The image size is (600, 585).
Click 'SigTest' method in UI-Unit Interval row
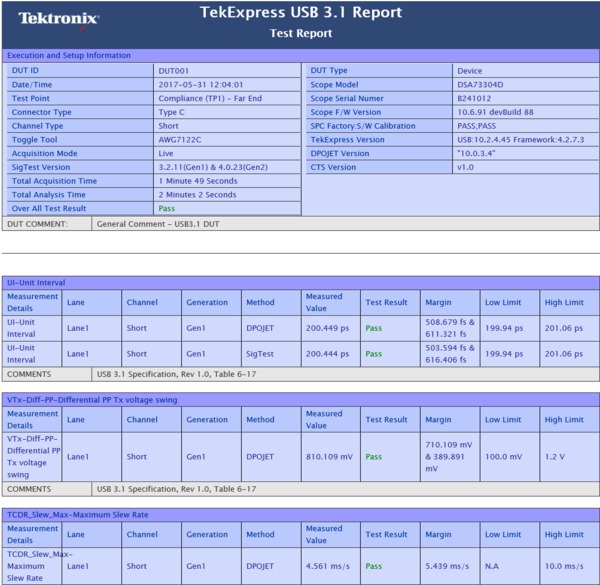coord(260,354)
